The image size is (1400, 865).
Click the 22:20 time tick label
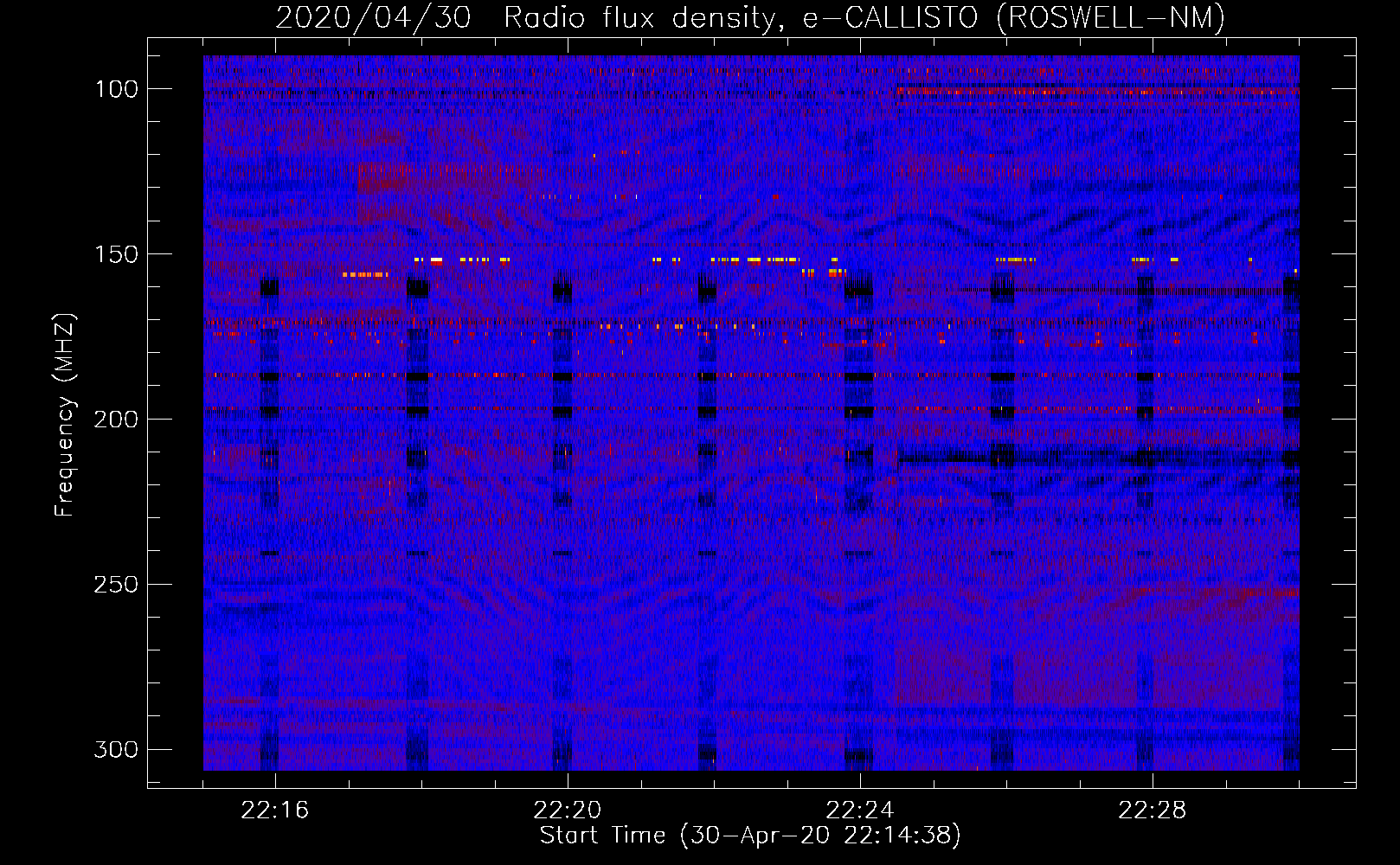coord(568,811)
